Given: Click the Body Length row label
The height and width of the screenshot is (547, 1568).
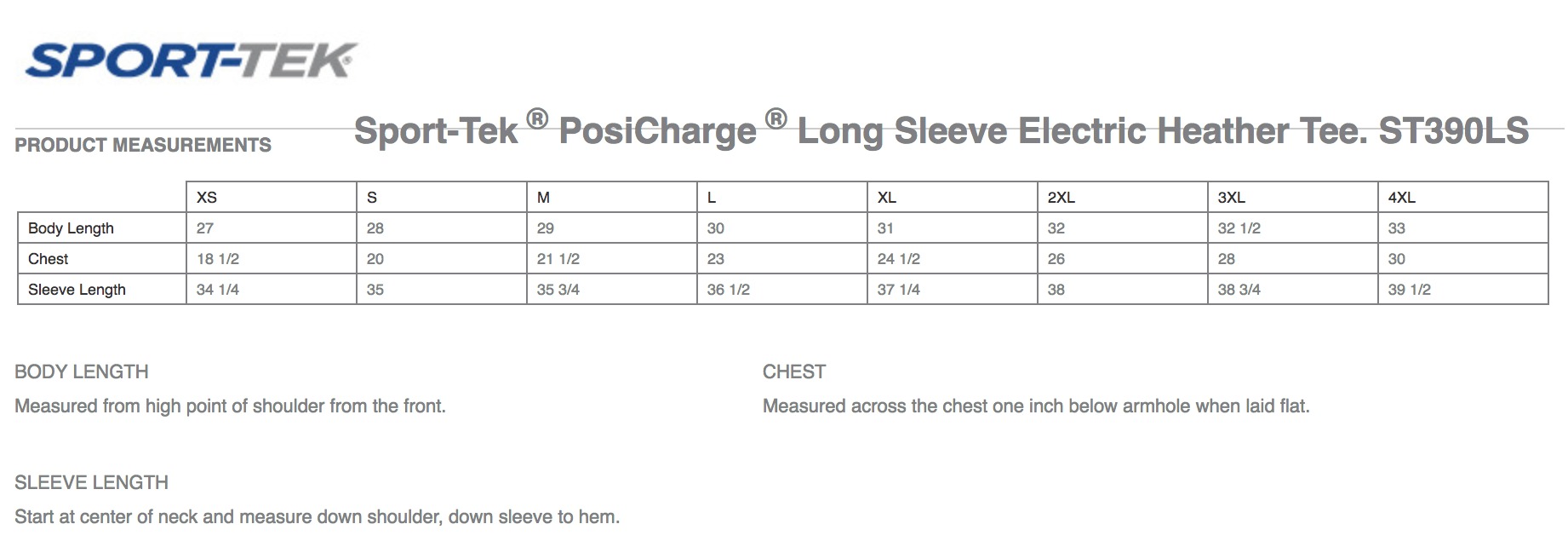Looking at the screenshot, I should pyautogui.click(x=71, y=228).
